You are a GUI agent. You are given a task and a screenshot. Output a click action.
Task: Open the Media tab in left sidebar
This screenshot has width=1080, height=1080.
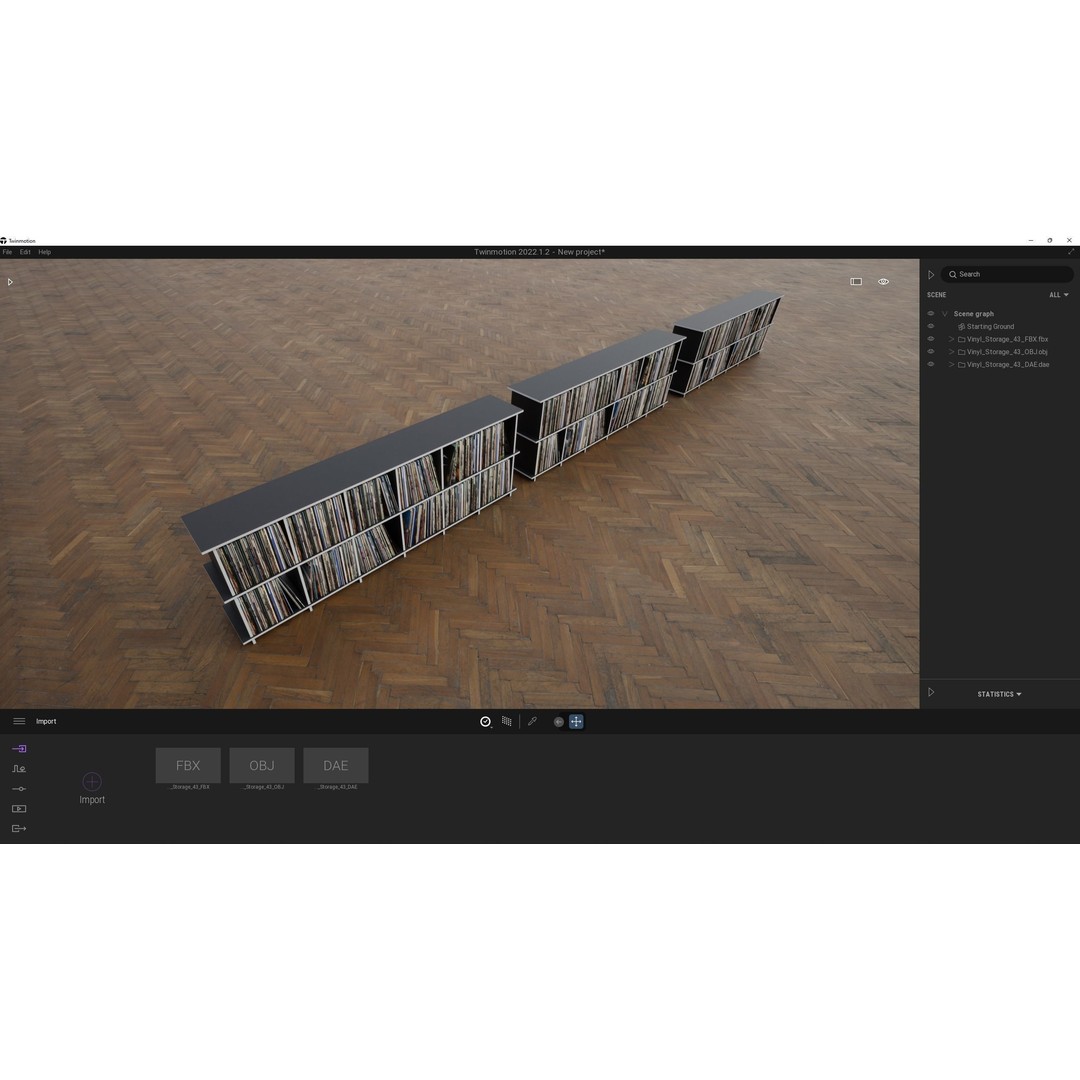tap(19, 809)
